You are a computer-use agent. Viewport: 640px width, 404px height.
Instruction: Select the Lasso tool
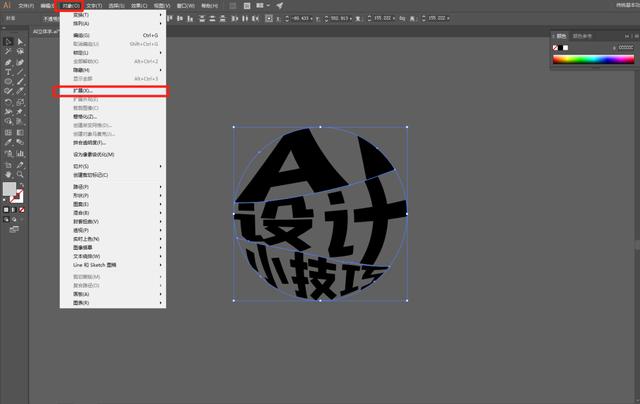coord(20,51)
